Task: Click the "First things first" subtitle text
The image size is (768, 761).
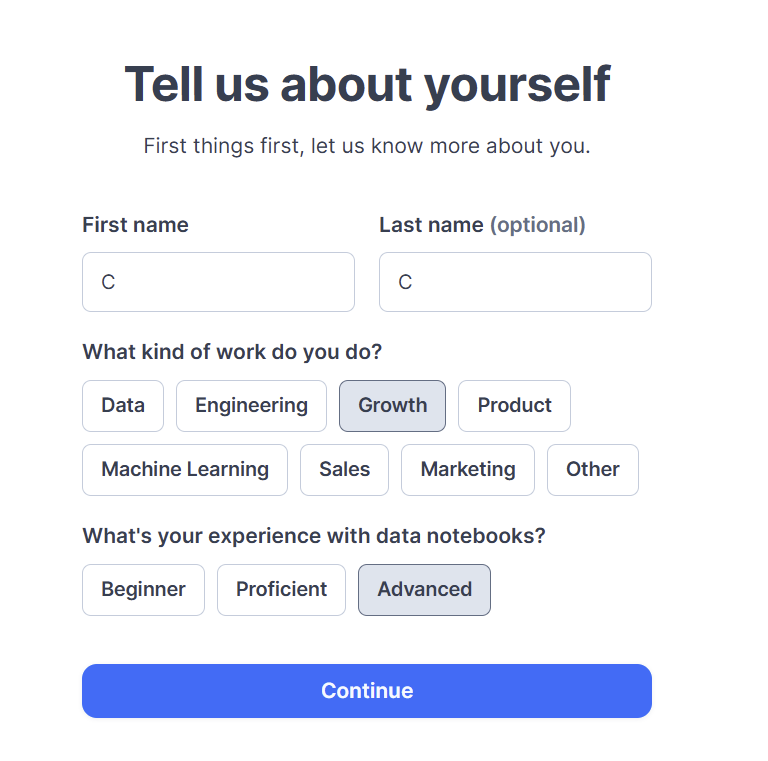Action: coord(367,146)
